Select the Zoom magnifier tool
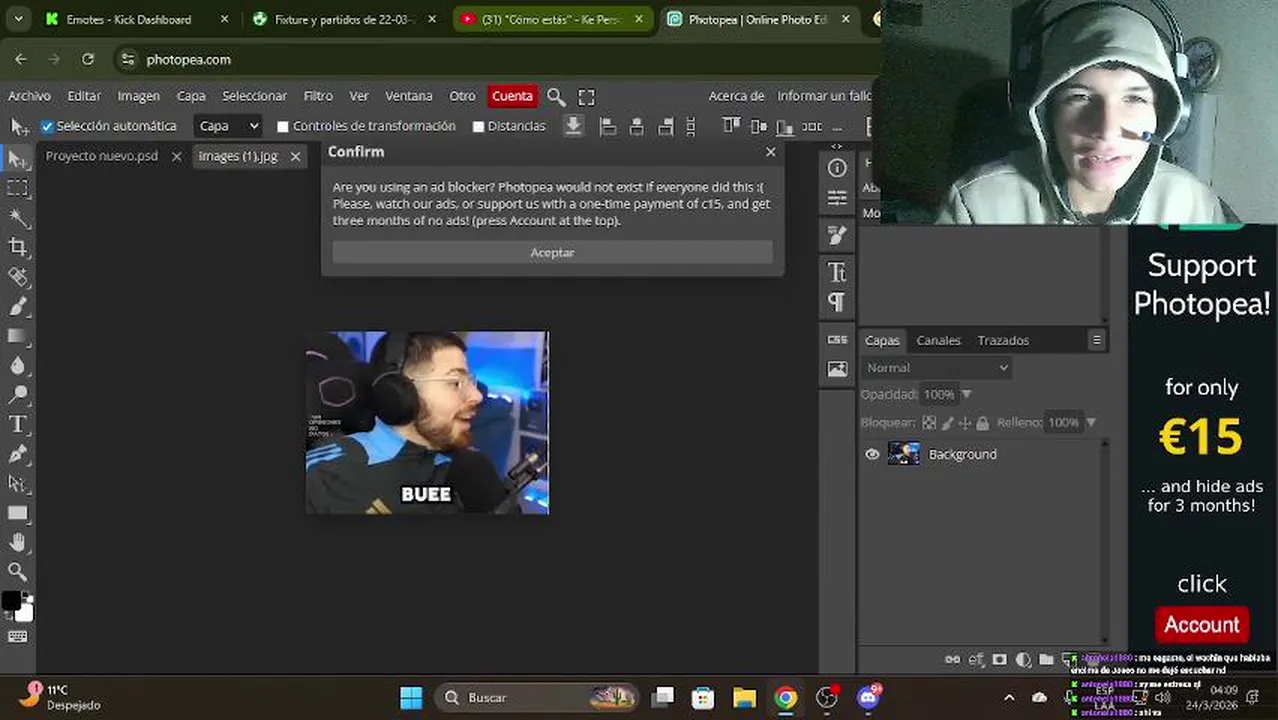The height and width of the screenshot is (720, 1278). [18, 572]
